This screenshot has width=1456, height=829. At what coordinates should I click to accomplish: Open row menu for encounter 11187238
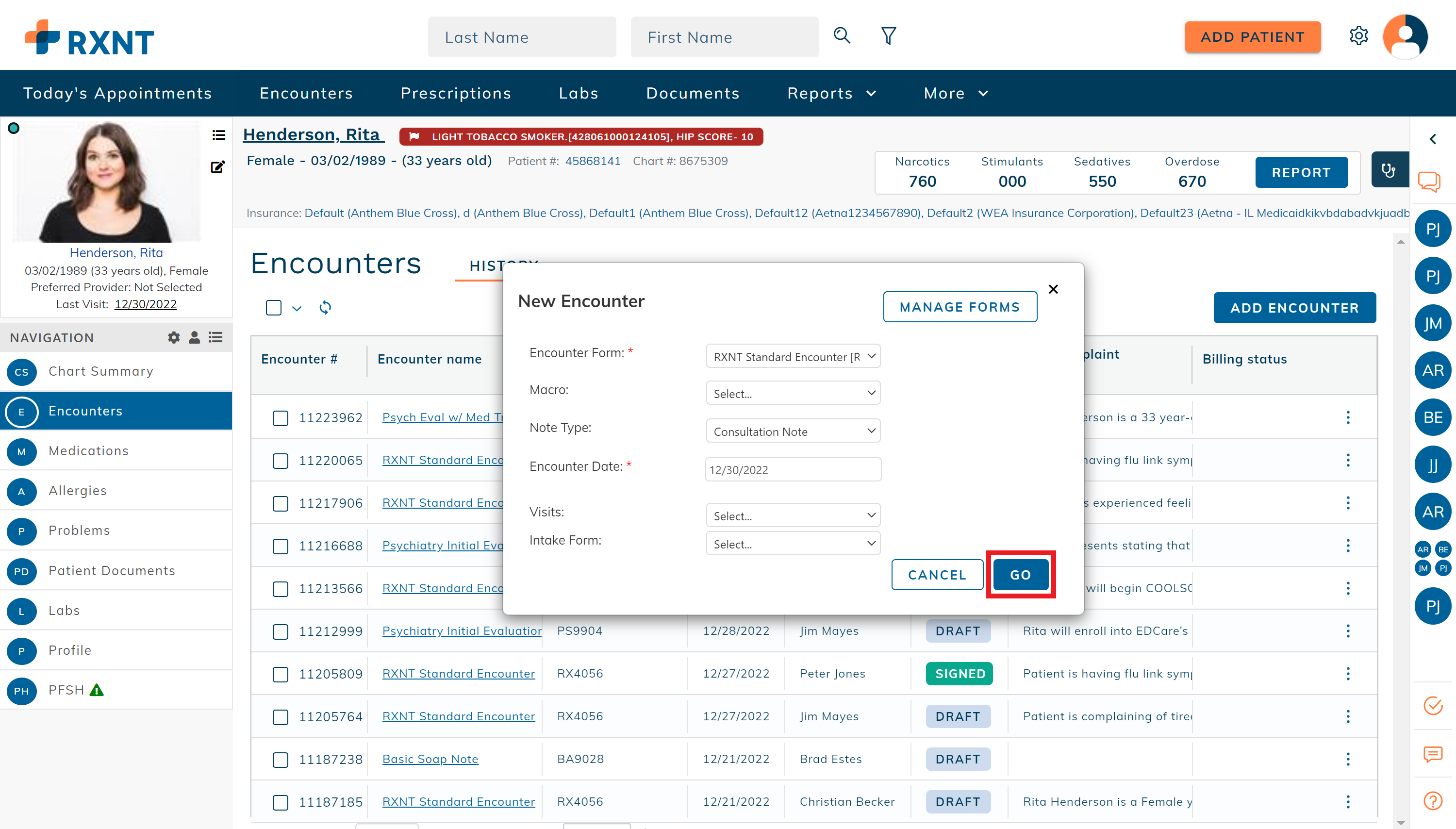(x=1348, y=759)
